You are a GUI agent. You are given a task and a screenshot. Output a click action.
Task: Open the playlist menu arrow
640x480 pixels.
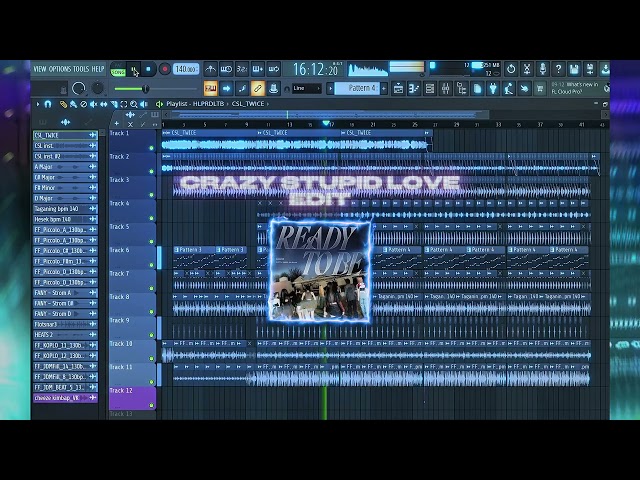[38, 104]
